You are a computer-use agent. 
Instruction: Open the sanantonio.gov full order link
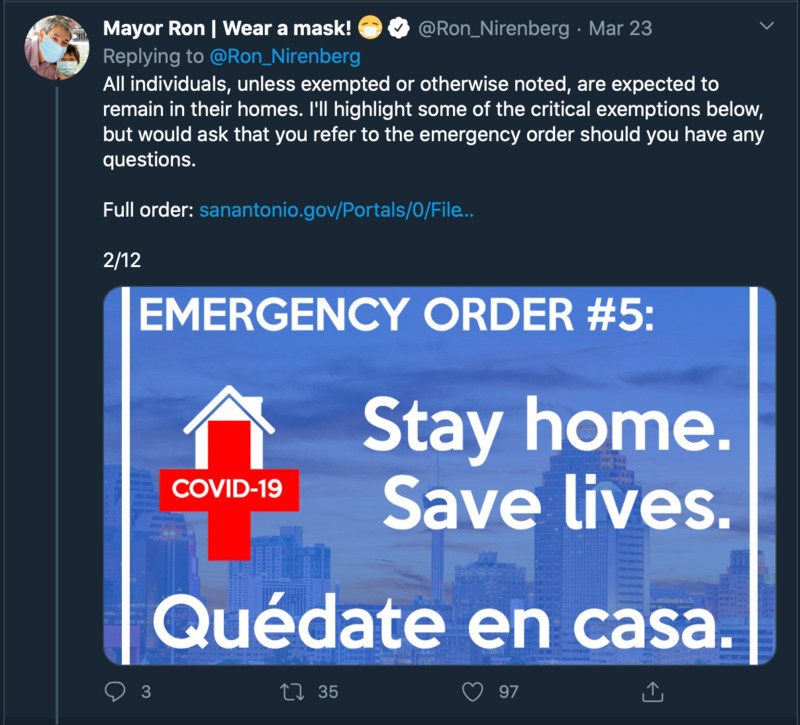click(x=336, y=210)
